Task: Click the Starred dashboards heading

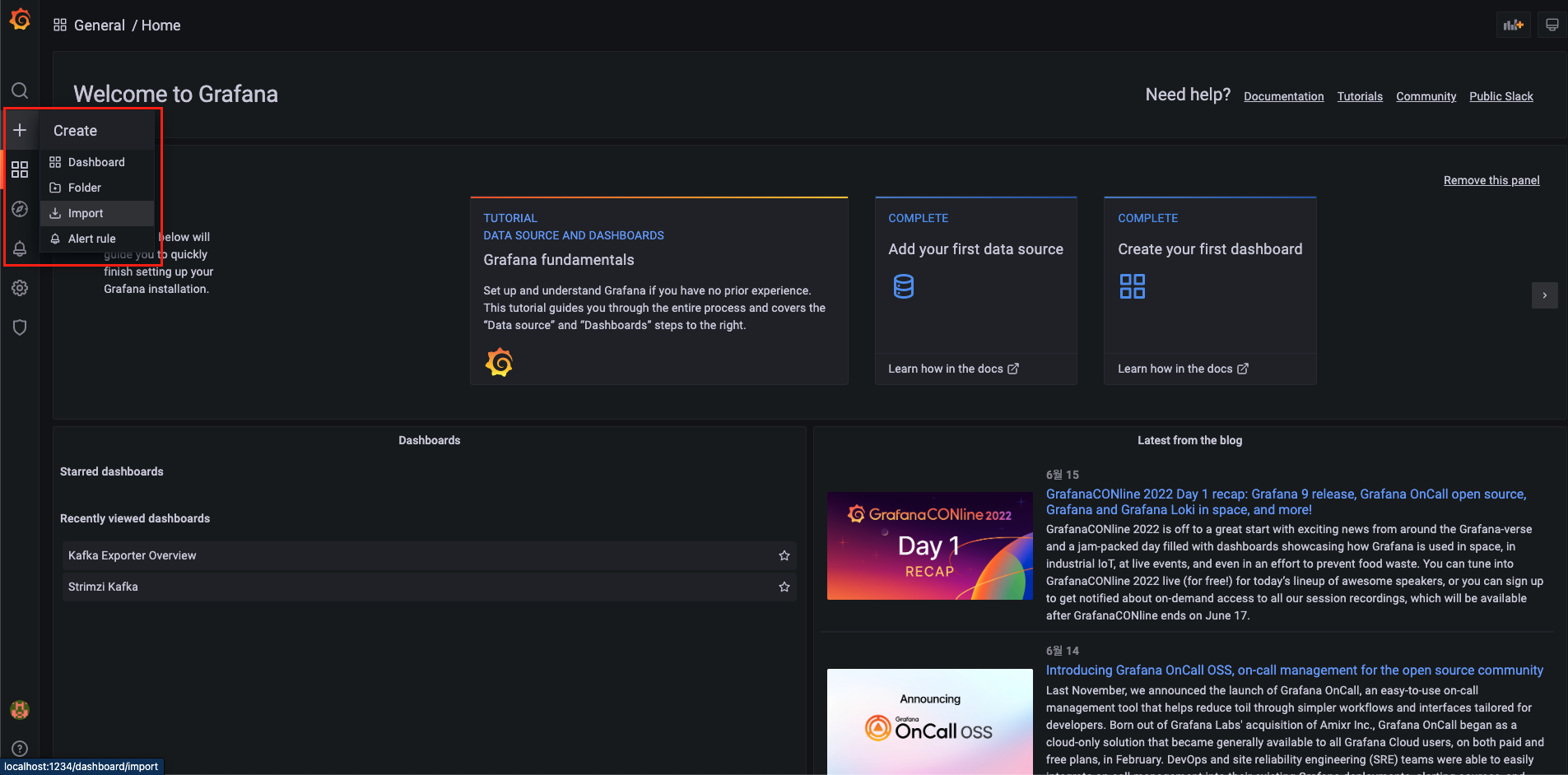Action: tap(112, 471)
